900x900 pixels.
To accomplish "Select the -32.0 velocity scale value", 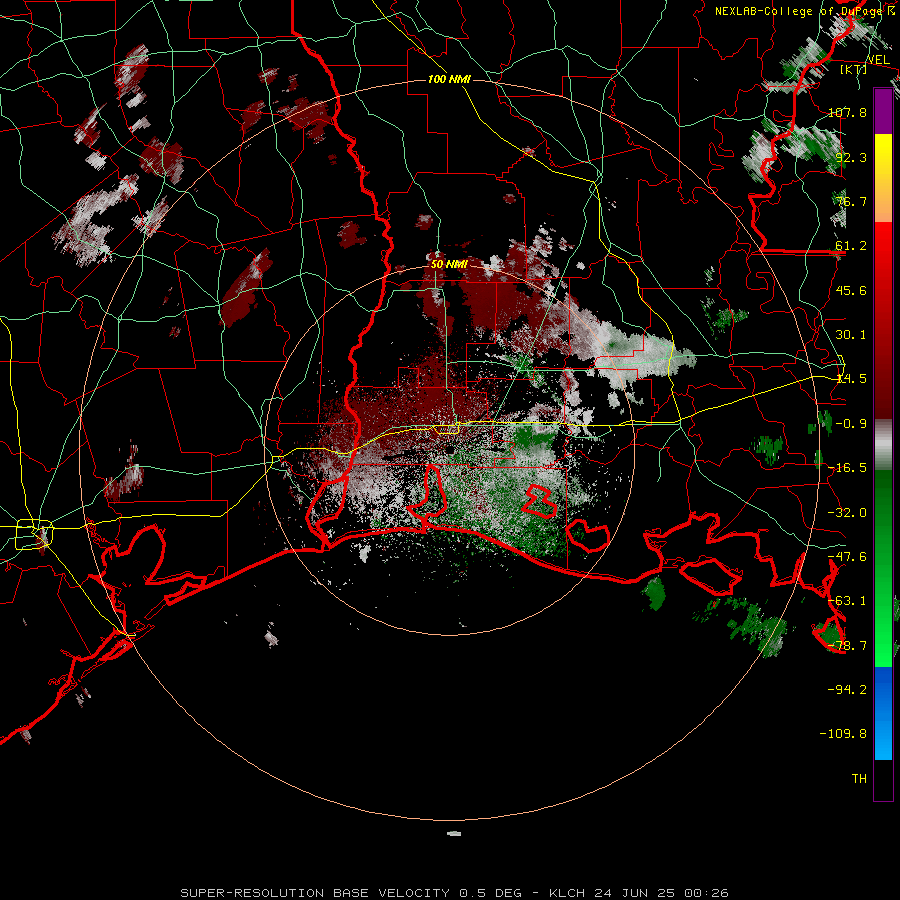I will 847,513.
